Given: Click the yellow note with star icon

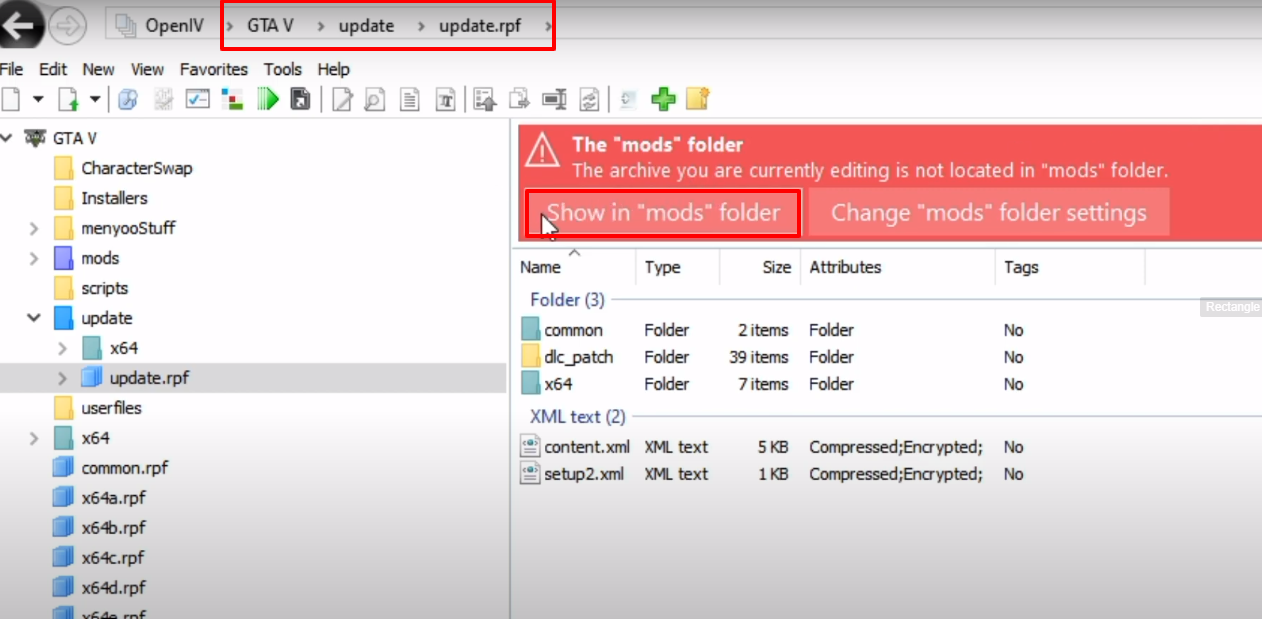Looking at the screenshot, I should (698, 99).
